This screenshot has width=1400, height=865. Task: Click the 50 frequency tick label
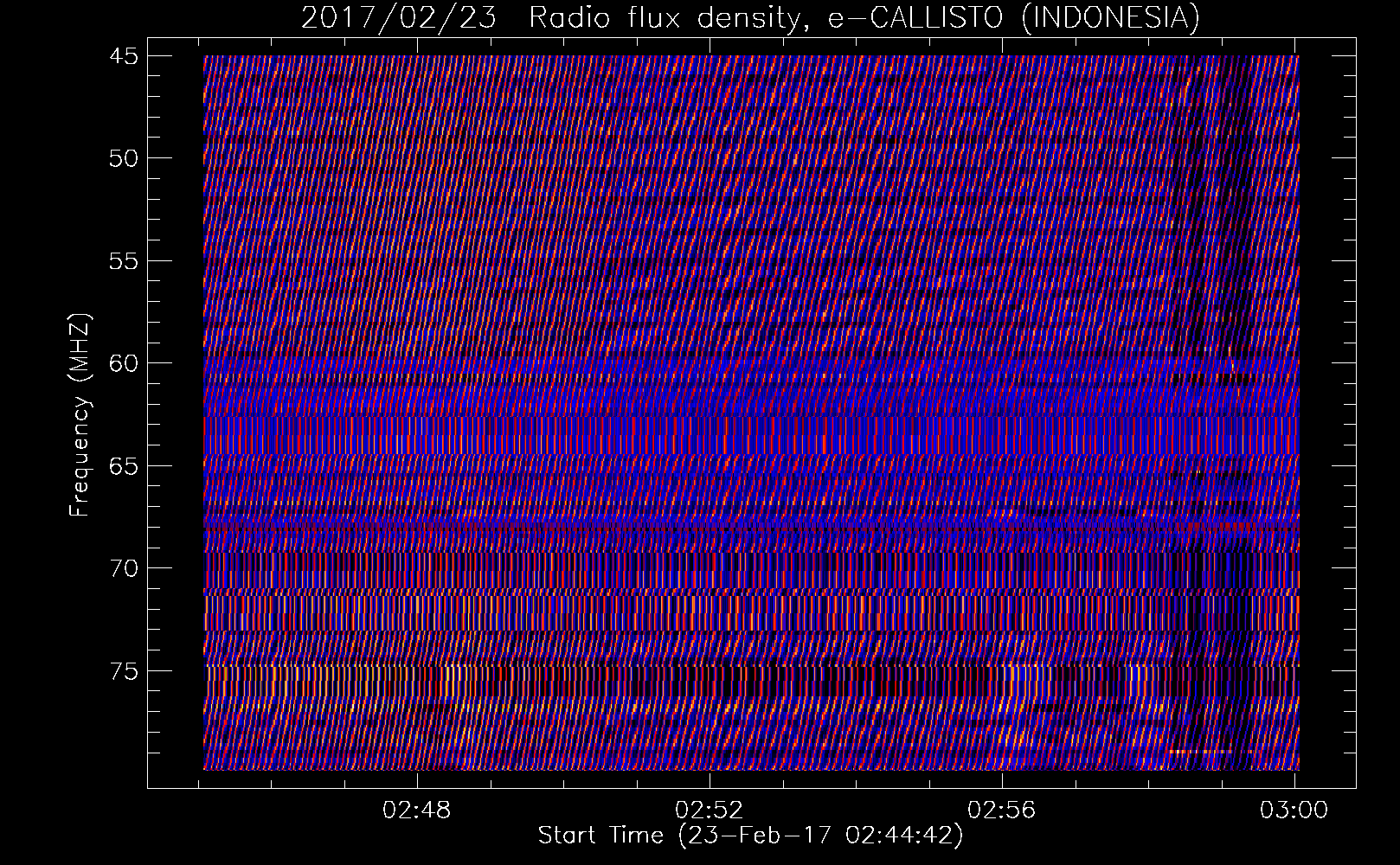[123, 158]
